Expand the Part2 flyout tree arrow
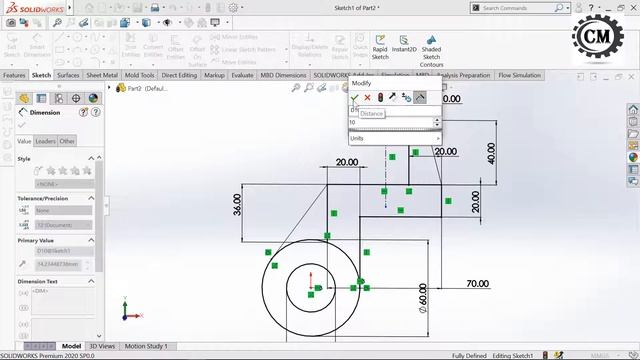The image size is (640, 360). pos(109,88)
